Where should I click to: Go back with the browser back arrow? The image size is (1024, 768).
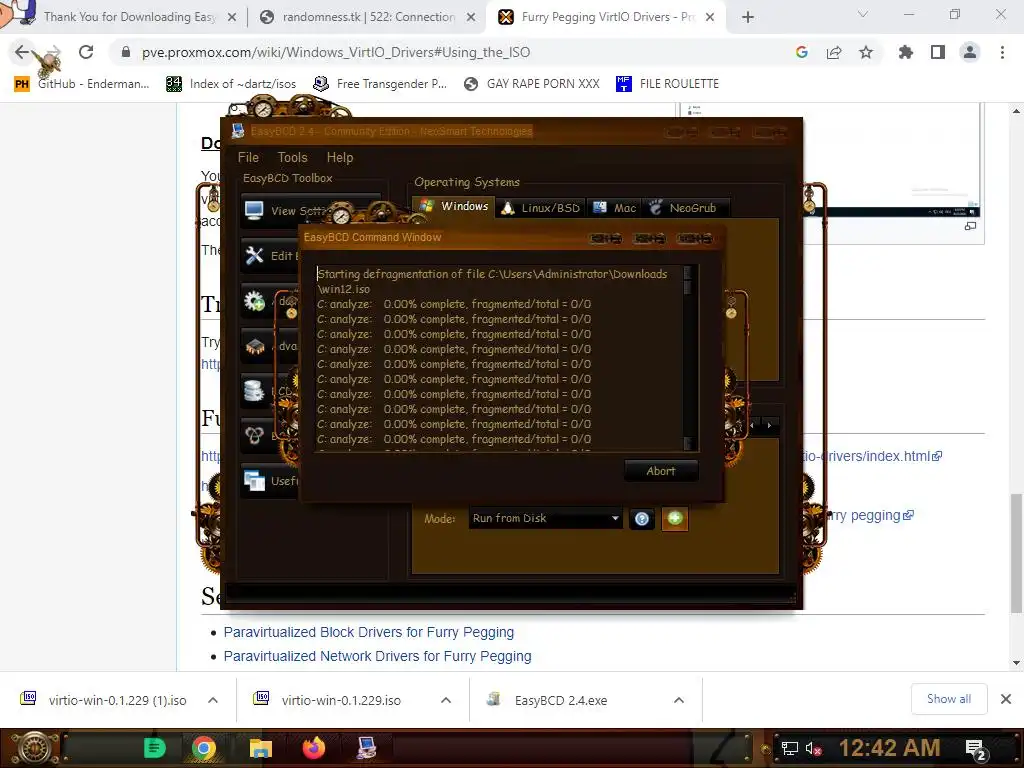click(22, 52)
